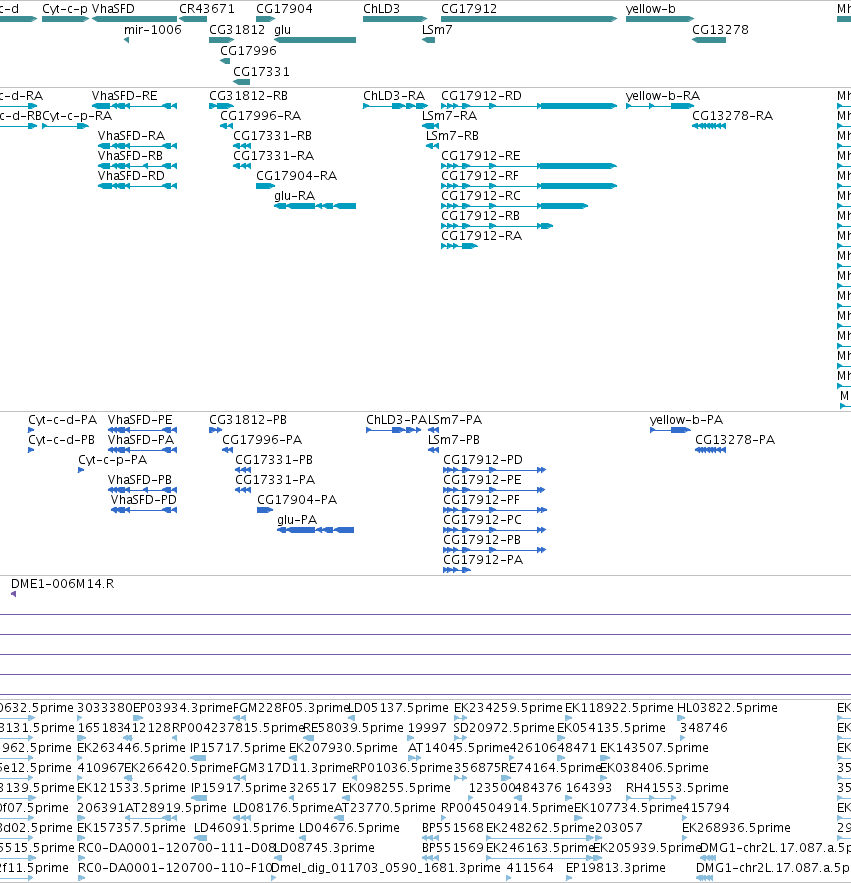Select the CG17331-RB transcript label

tap(273, 136)
